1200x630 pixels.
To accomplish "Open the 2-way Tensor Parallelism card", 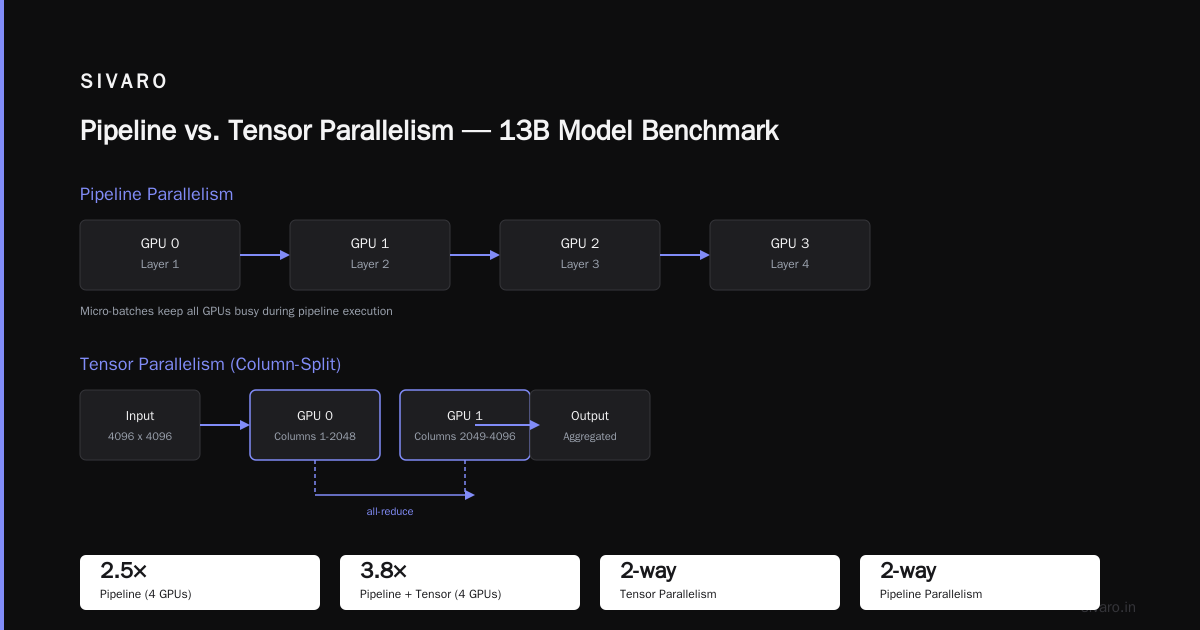I will click(720, 582).
